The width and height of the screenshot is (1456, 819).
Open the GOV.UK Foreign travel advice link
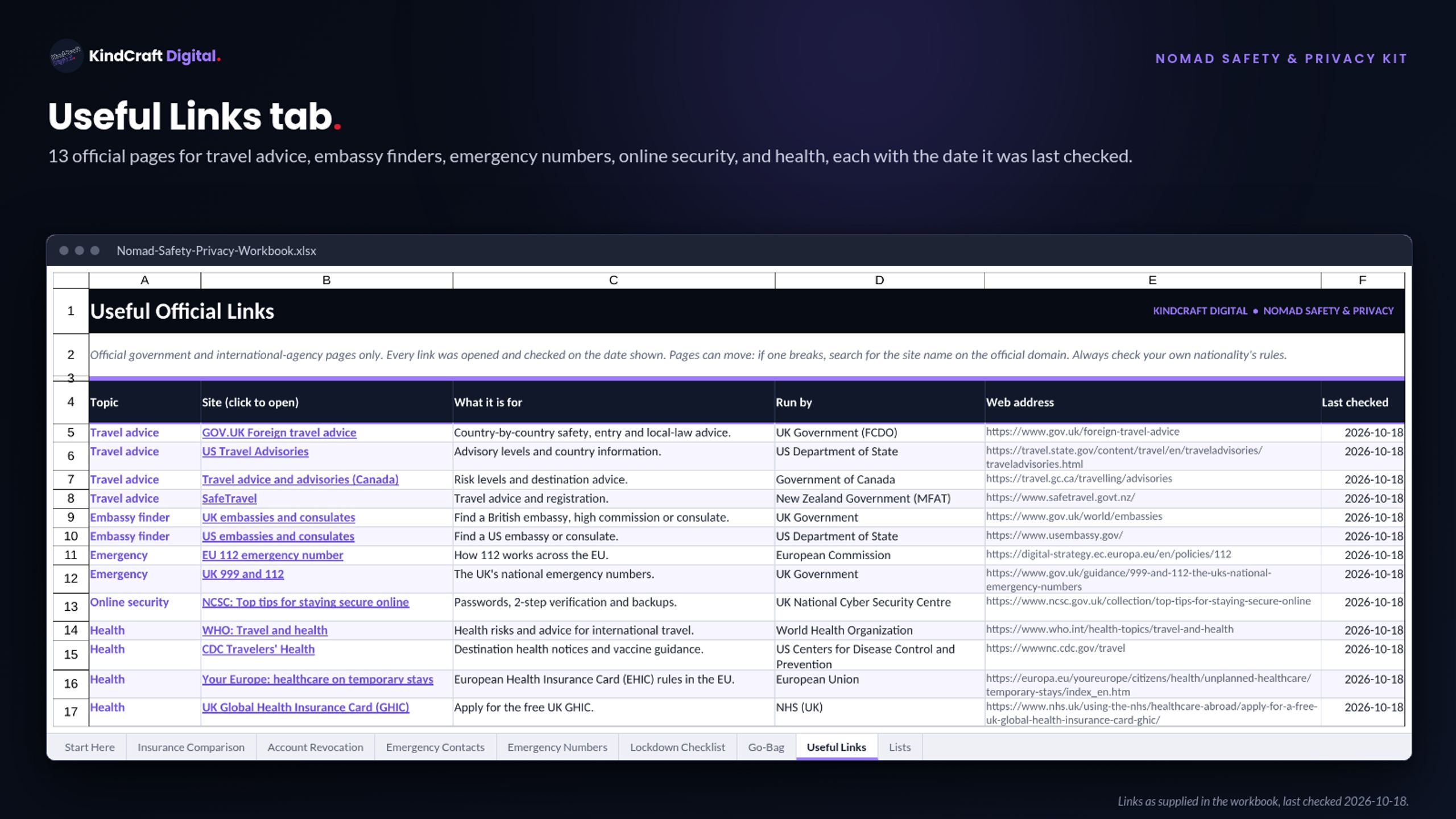coord(279,432)
